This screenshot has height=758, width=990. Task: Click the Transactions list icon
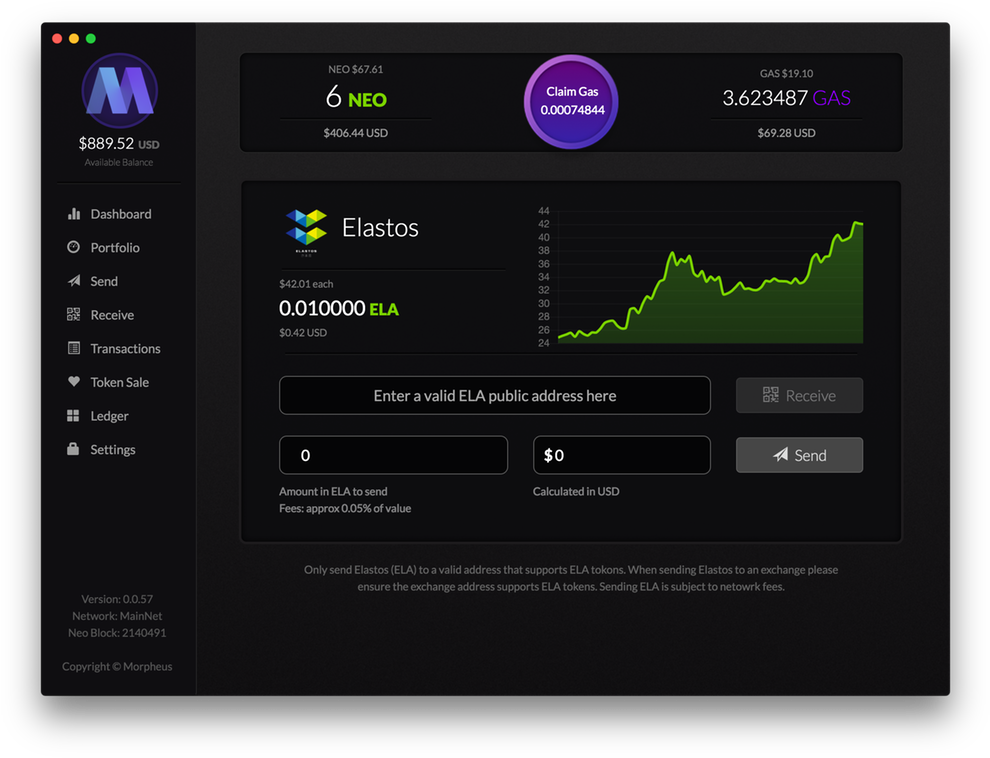(x=74, y=348)
